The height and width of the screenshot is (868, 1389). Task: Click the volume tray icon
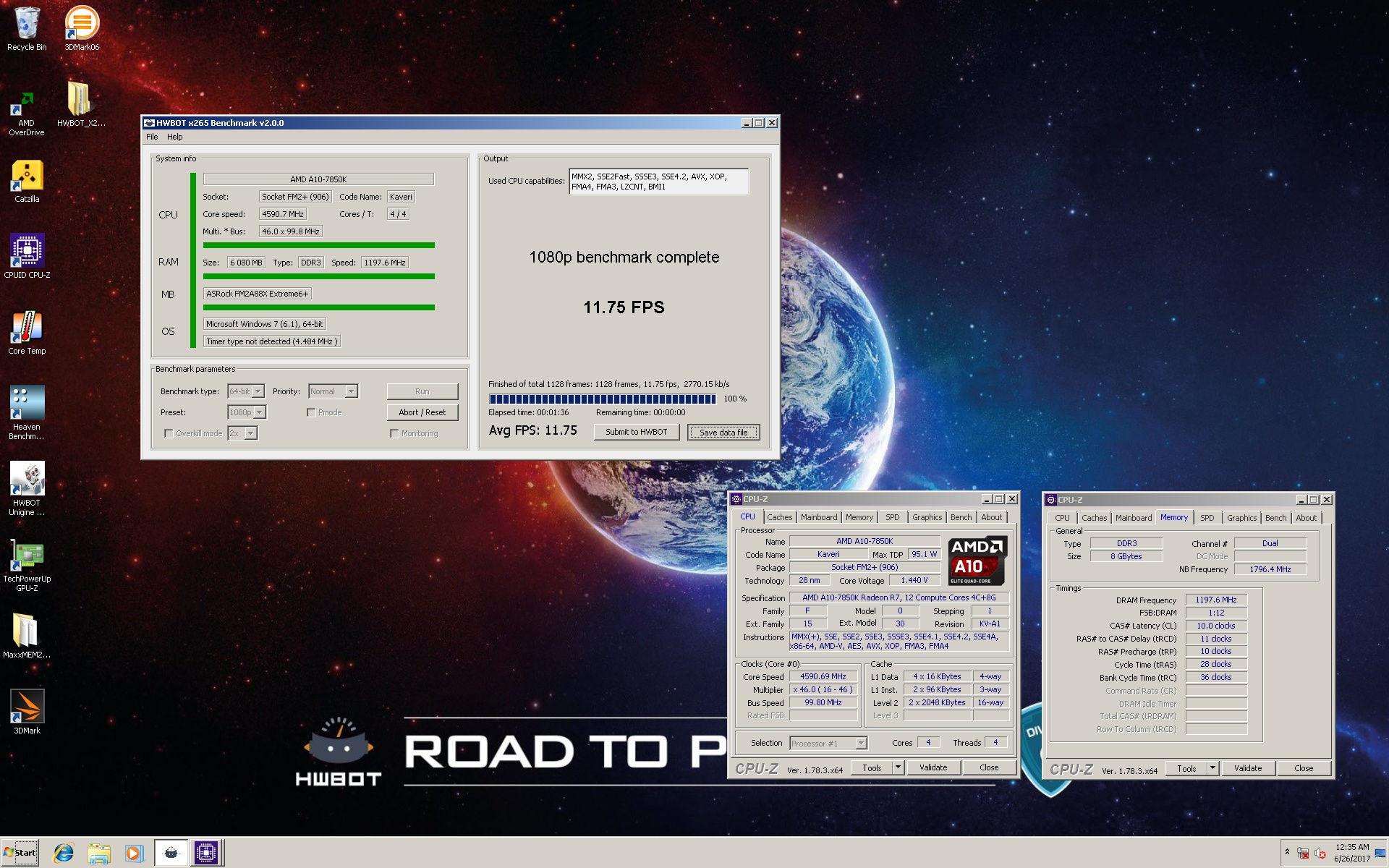(1320, 853)
